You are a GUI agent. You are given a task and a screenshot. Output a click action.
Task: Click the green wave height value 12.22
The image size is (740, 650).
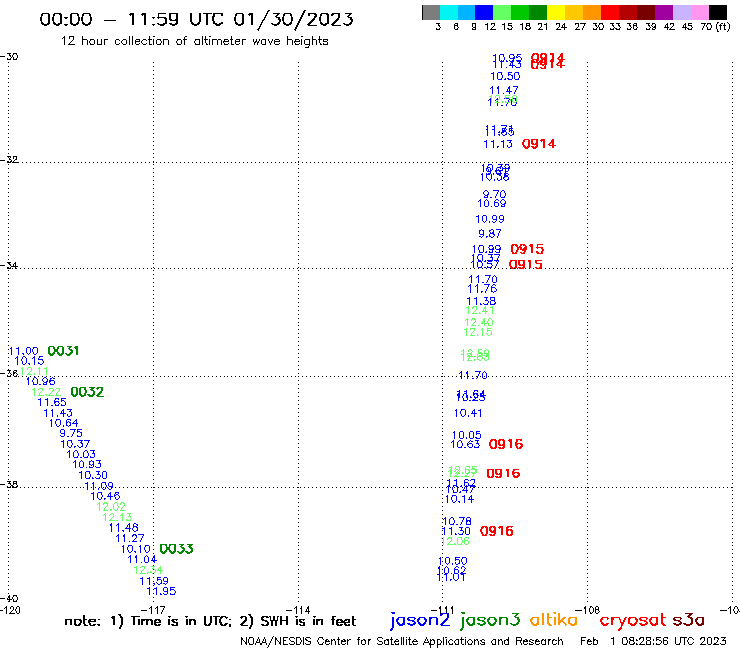click(x=46, y=392)
